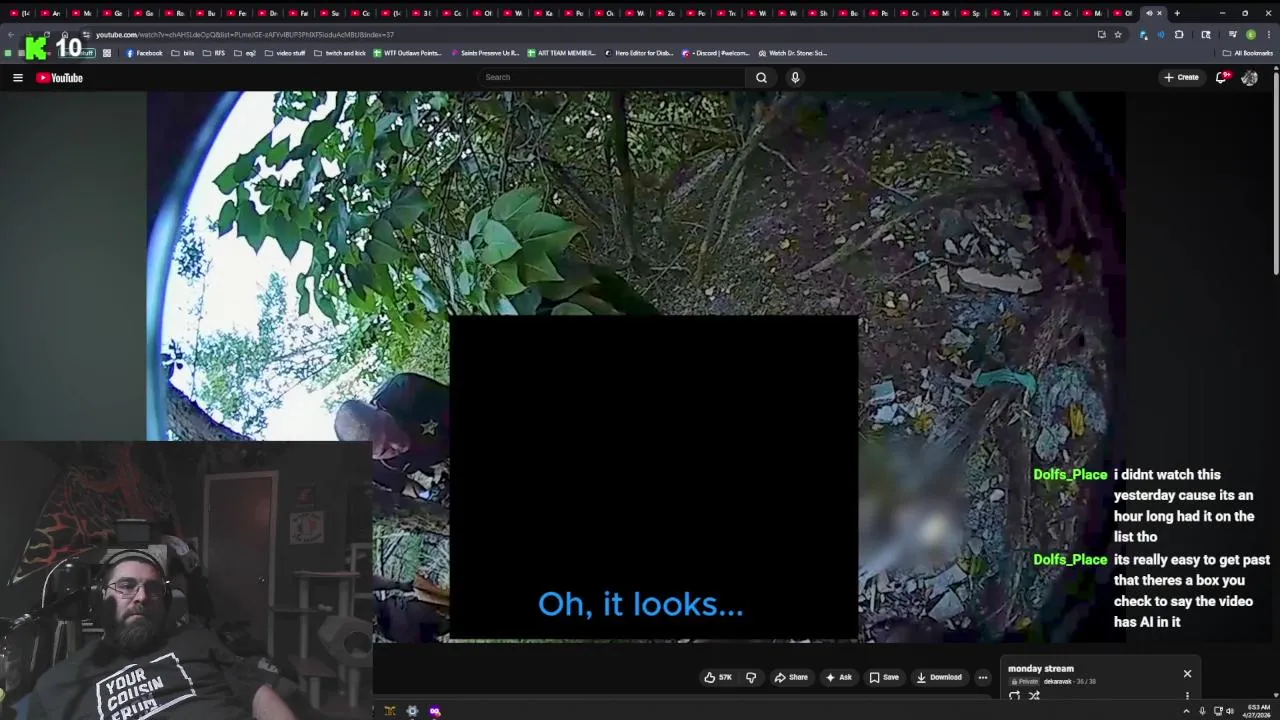The height and width of the screenshot is (720, 1280).
Task: Open the apps grid icon in bookmarks bar
Action: (107, 53)
